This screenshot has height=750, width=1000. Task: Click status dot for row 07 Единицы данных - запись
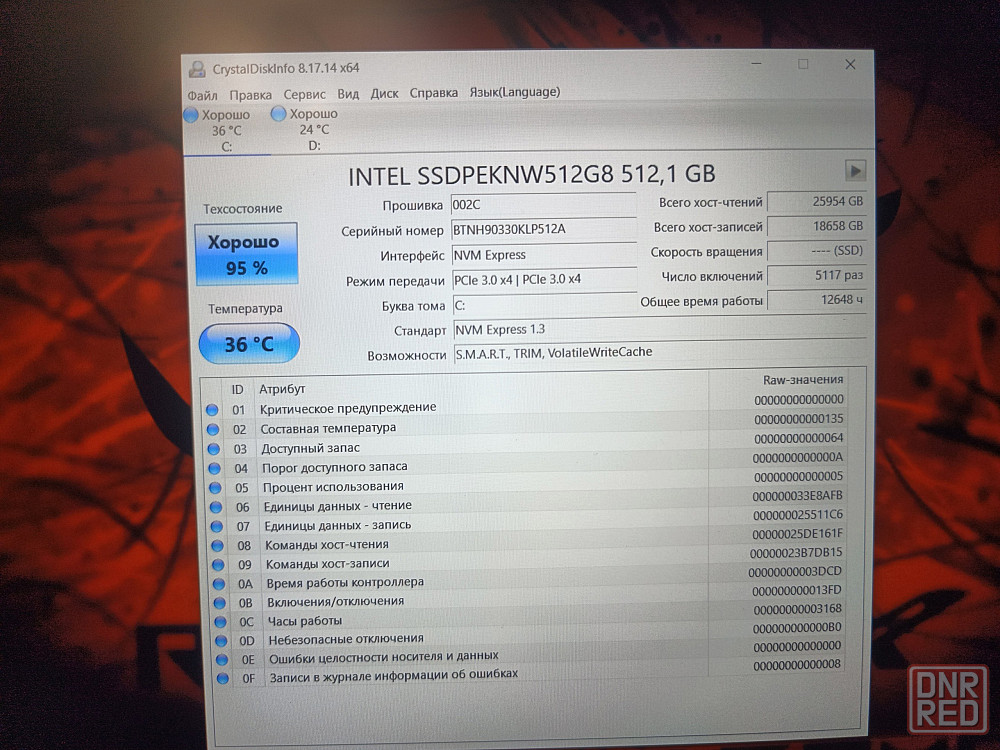(x=217, y=527)
